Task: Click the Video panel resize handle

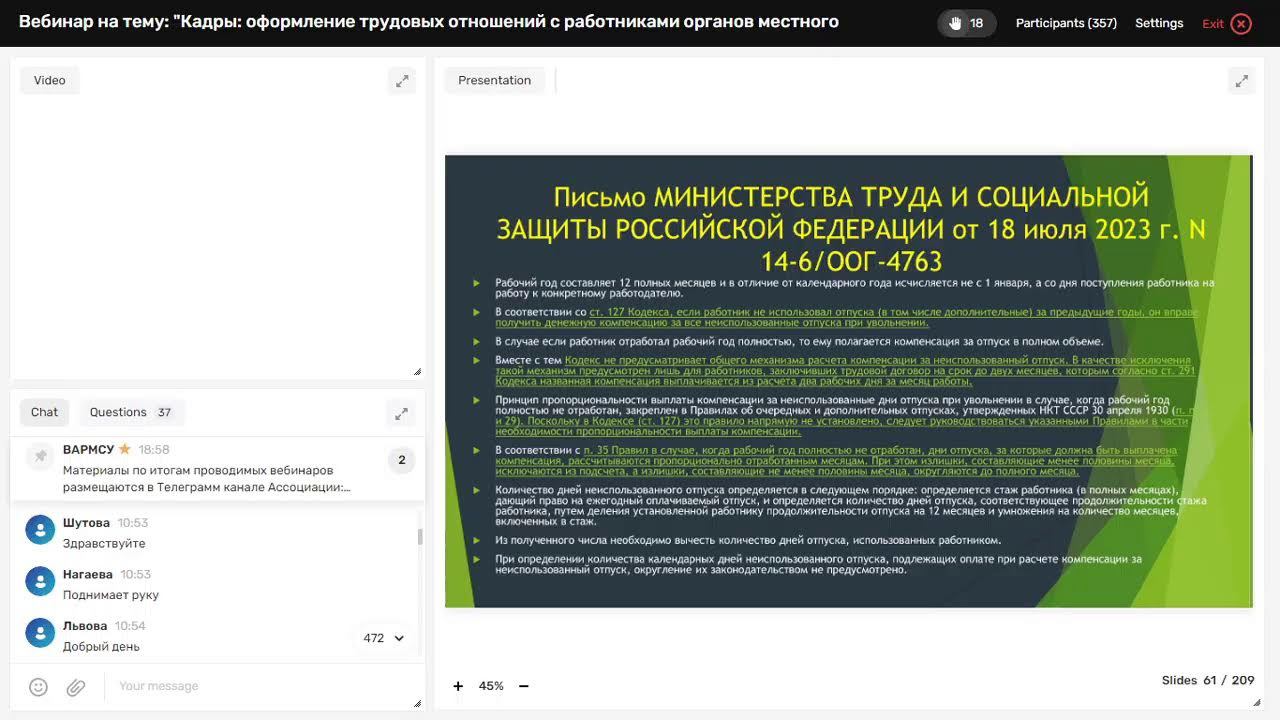Action: point(416,372)
